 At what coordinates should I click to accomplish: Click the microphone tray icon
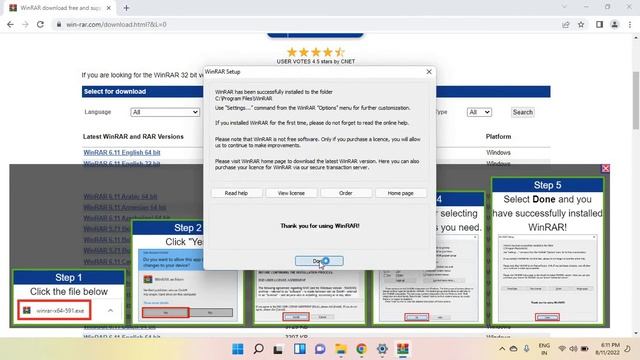[527, 349]
